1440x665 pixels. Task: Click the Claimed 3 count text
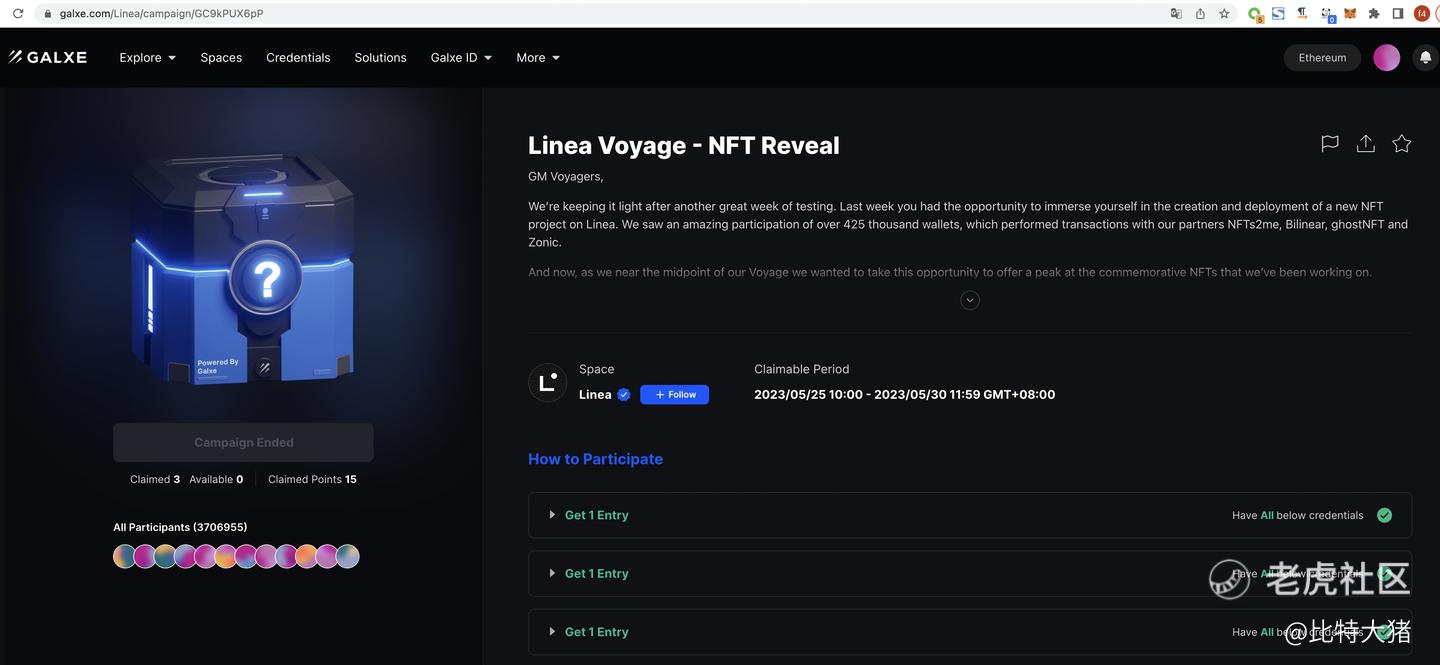pos(155,480)
